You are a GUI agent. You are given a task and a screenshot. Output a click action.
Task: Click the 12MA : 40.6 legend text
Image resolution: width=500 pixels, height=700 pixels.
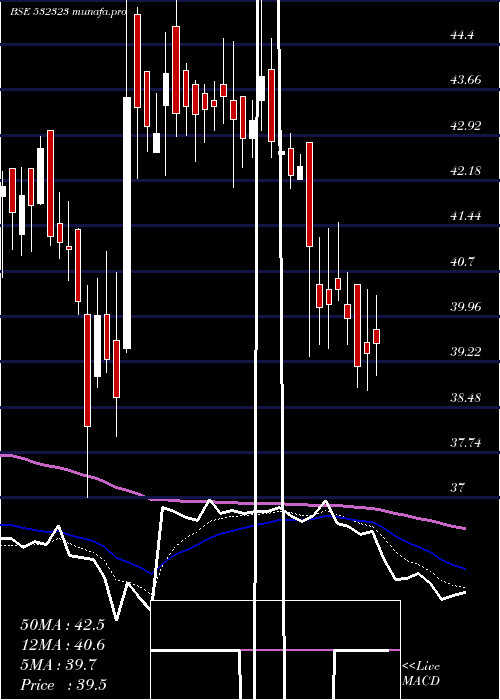(x=62, y=645)
